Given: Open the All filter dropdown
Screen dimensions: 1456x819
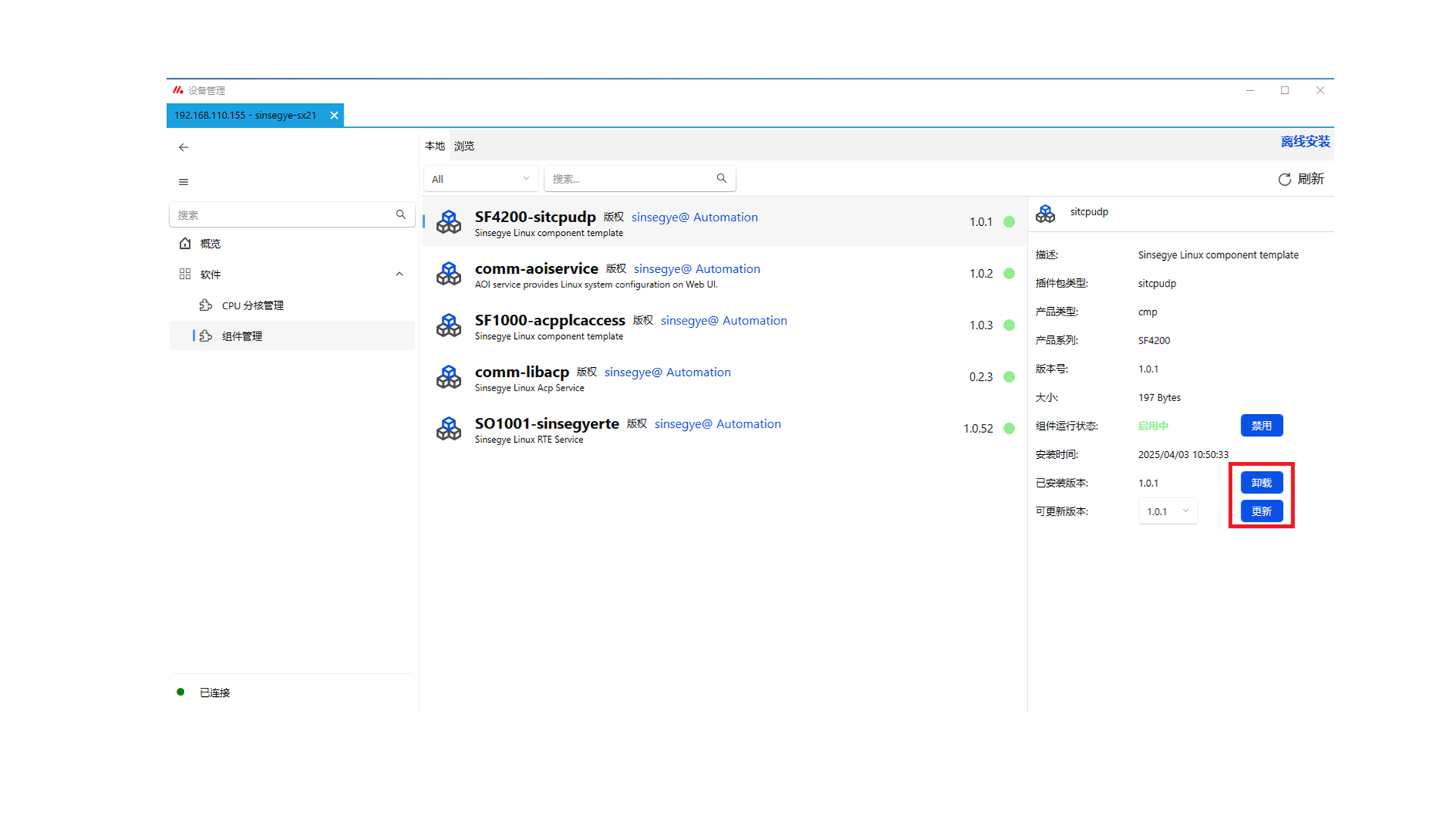Looking at the screenshot, I should coord(480,179).
